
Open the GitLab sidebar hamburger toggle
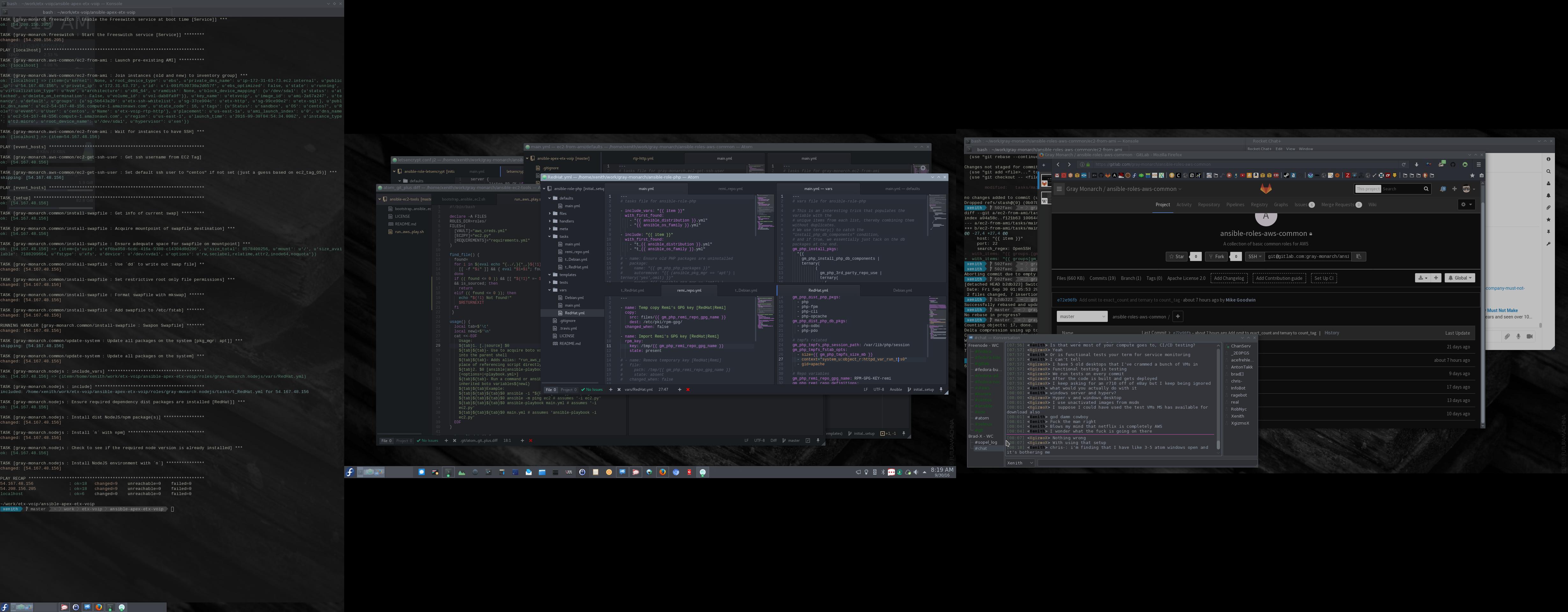(x=1059, y=189)
